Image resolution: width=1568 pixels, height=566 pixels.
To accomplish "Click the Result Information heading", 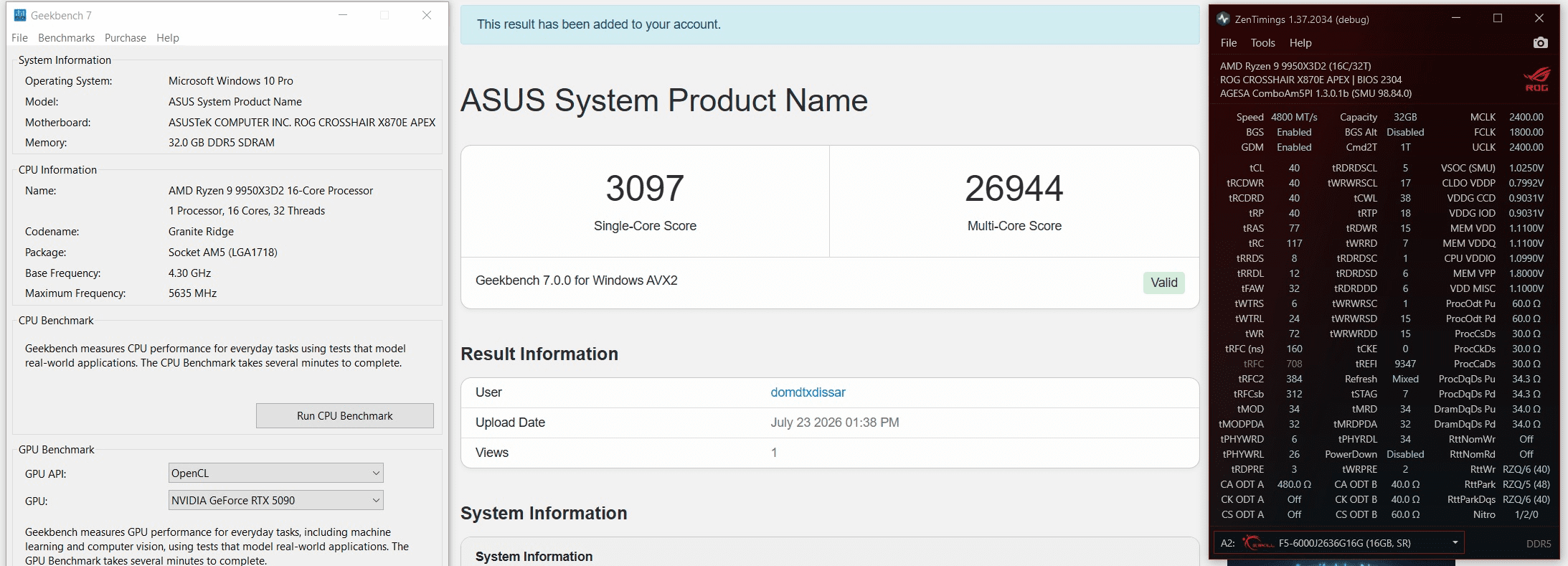I will pos(539,354).
